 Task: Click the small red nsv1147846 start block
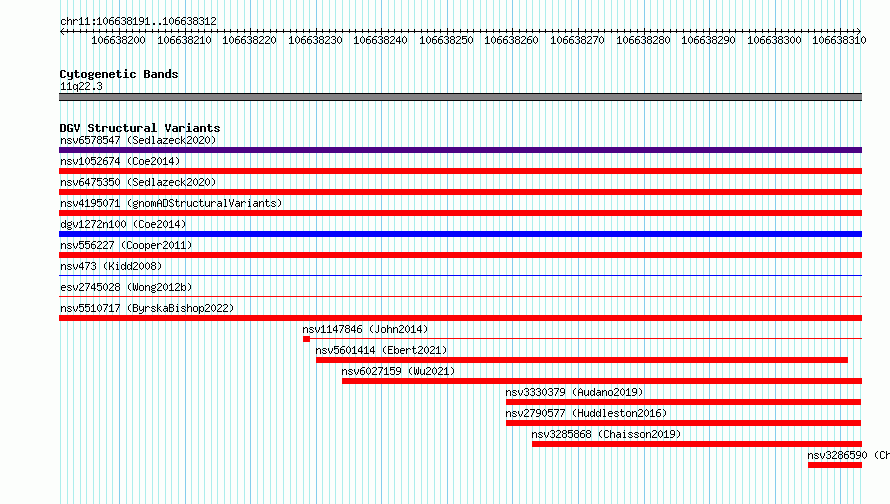307,339
